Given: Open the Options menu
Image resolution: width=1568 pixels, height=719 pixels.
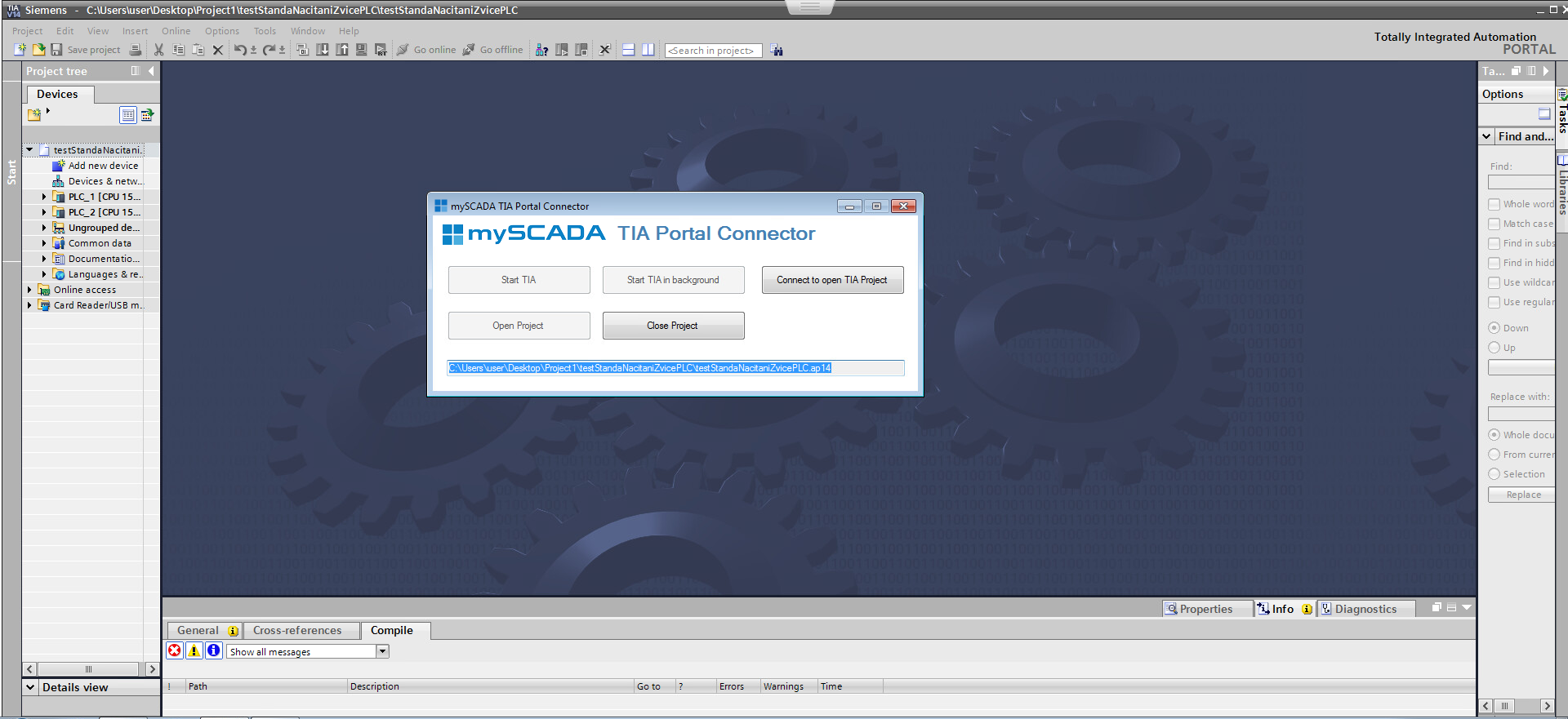Looking at the screenshot, I should [222, 31].
